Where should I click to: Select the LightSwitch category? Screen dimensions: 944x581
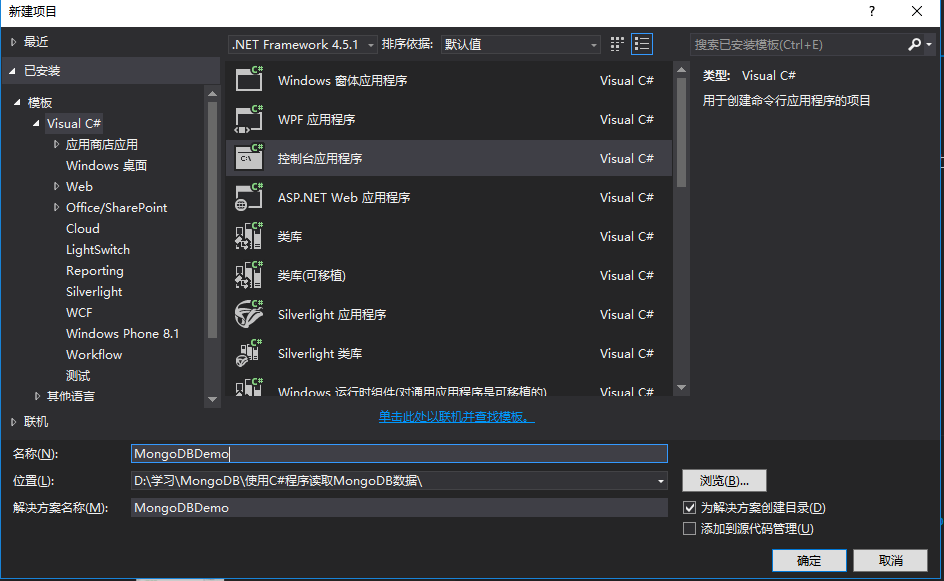pyautogui.click(x=98, y=250)
